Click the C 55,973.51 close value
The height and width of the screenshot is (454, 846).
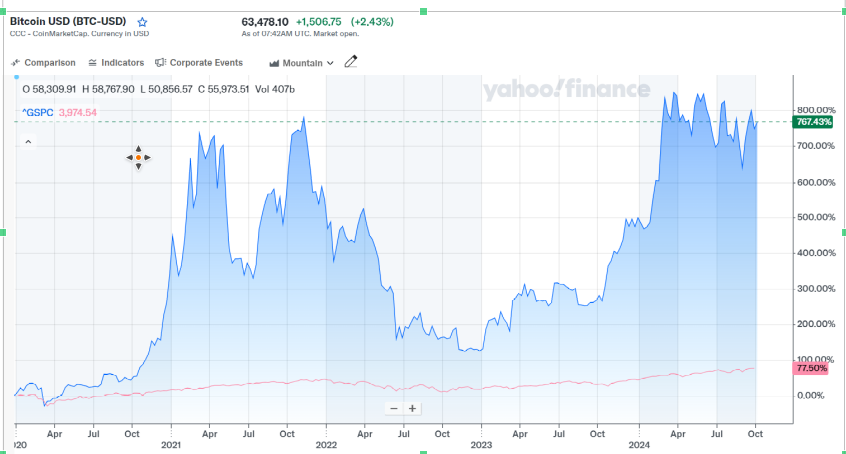(x=223, y=90)
